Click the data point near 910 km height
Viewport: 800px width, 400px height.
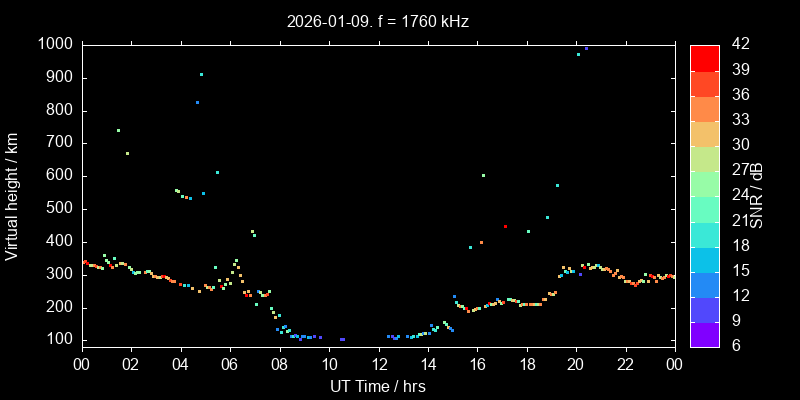coord(201,74)
